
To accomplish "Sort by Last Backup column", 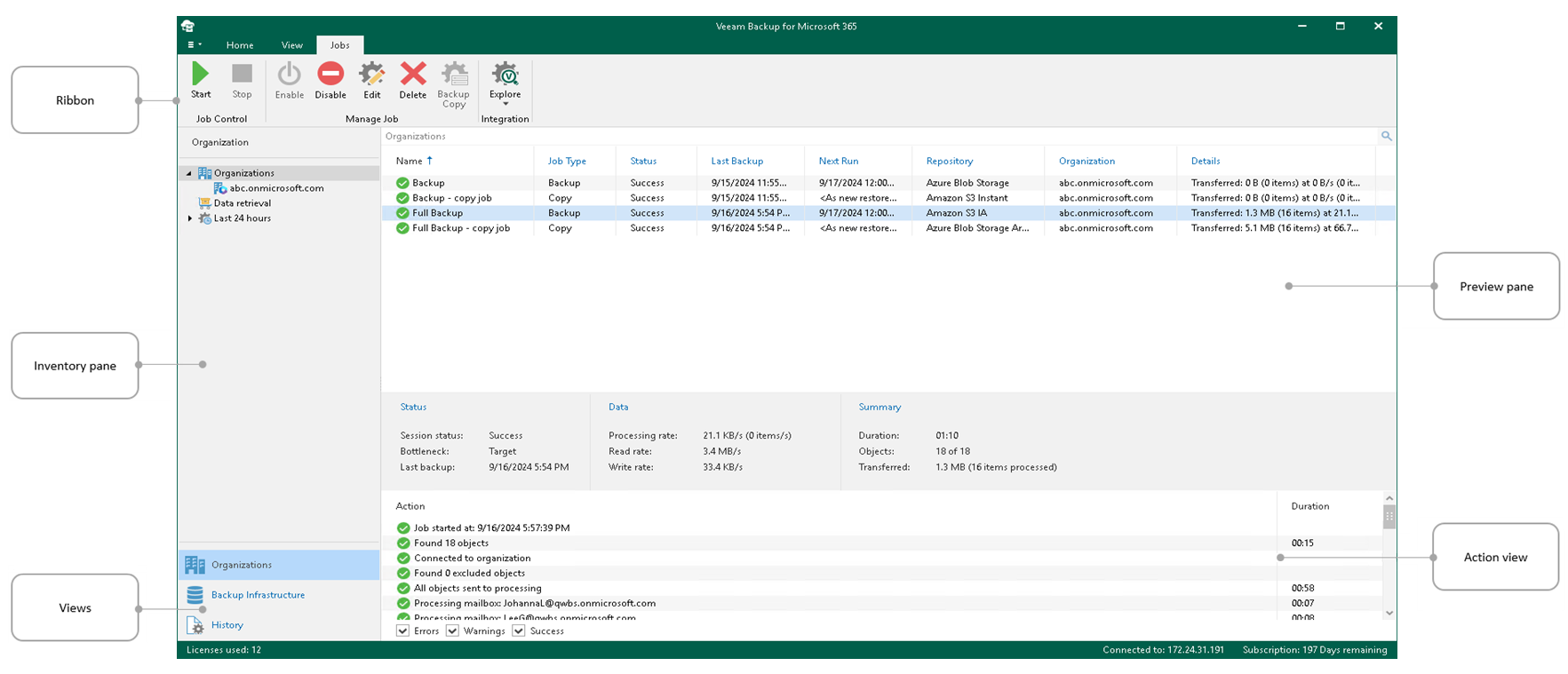I will point(737,161).
